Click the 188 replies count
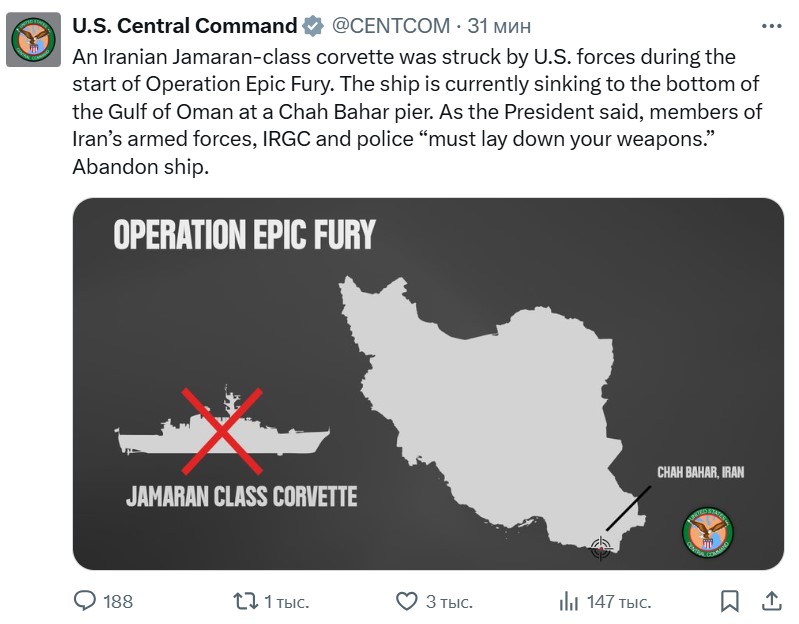799x624 pixels. [118, 601]
